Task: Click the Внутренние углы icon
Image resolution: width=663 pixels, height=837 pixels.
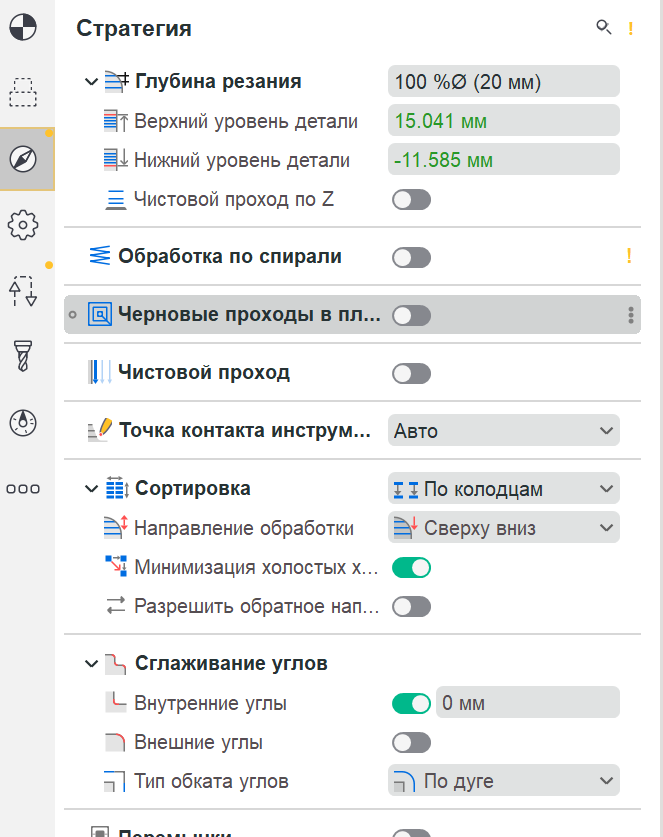Action: [116, 702]
